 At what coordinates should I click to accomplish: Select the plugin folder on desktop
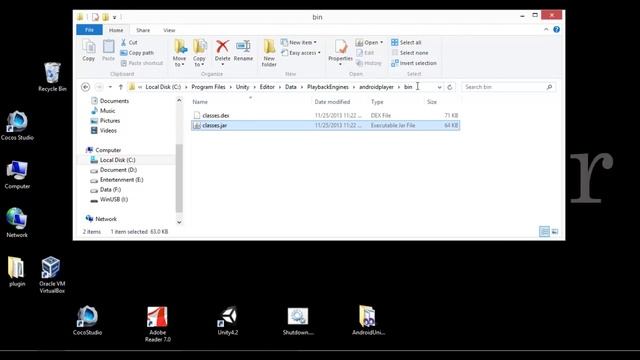tap(17, 272)
